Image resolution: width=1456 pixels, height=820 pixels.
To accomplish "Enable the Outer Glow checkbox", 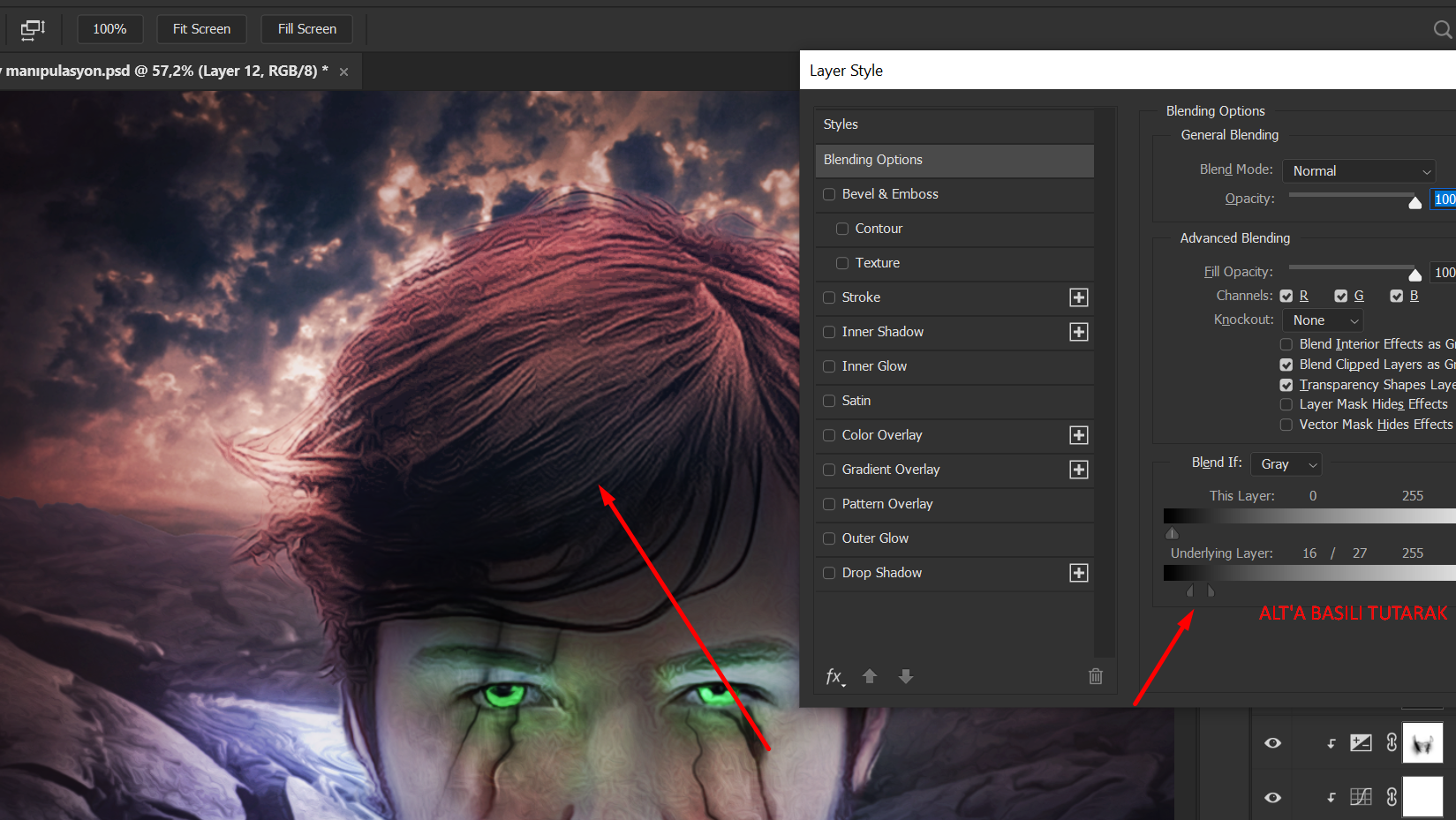I will pyautogui.click(x=829, y=538).
